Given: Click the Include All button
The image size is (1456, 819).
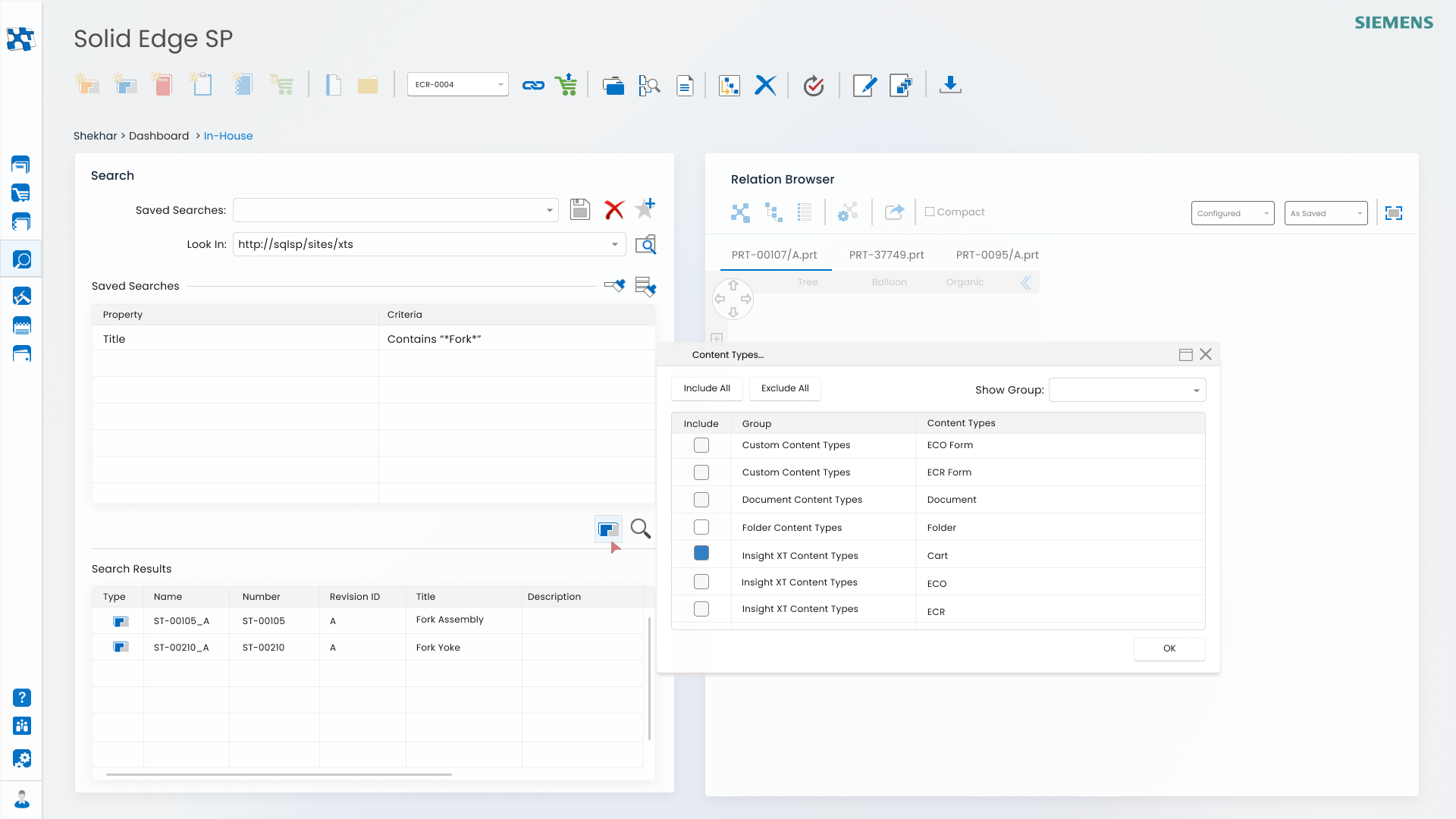Looking at the screenshot, I should [707, 388].
